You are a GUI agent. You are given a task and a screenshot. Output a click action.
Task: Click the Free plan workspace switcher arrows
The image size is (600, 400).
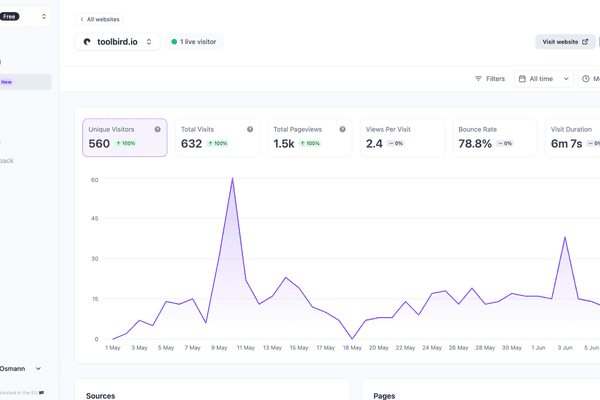coord(44,16)
